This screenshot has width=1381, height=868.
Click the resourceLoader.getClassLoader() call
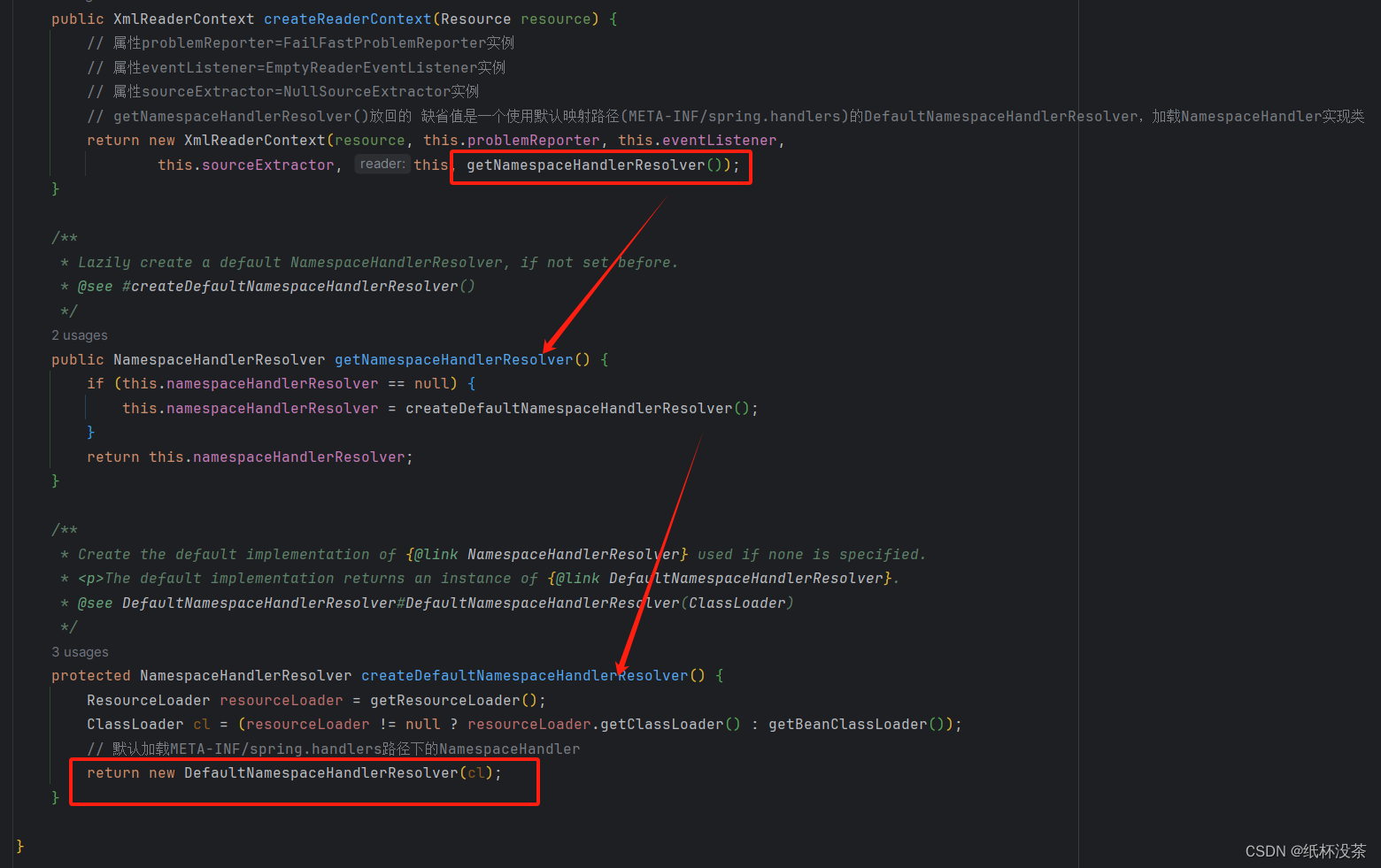604,724
